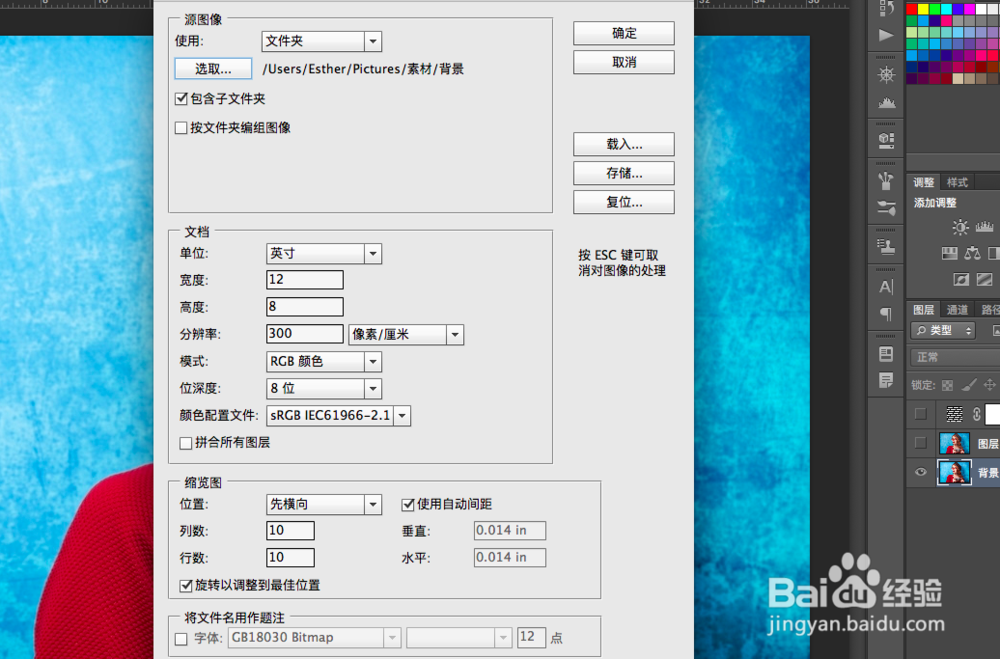
Task: Show the 图层 layer visibility
Action: point(920,443)
